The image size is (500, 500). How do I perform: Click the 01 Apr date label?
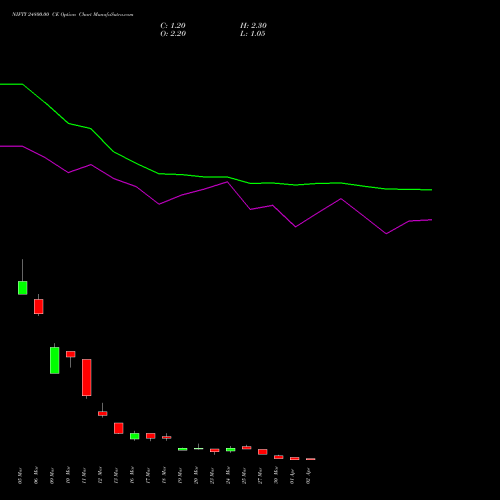293,476
